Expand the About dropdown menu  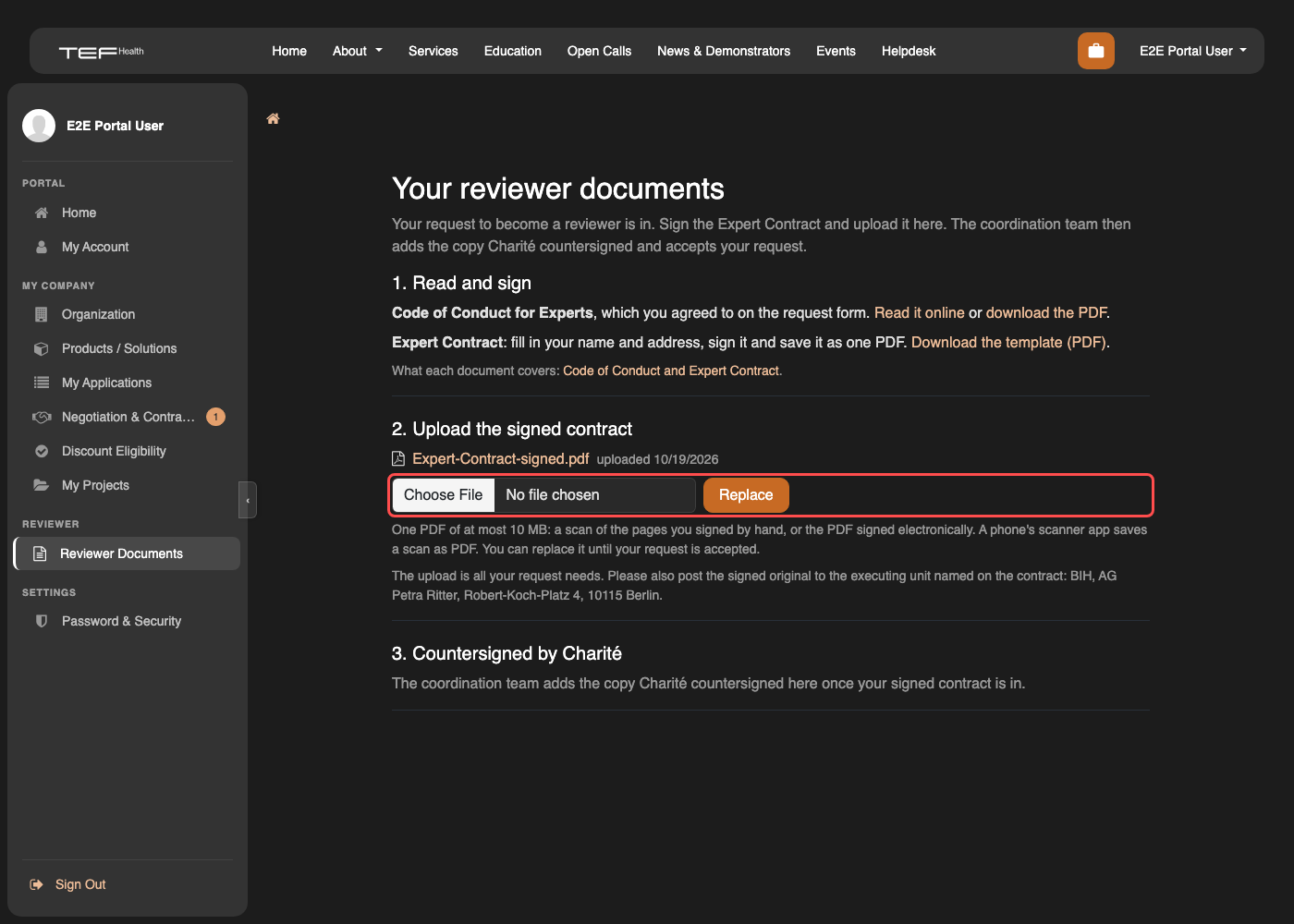click(x=358, y=51)
